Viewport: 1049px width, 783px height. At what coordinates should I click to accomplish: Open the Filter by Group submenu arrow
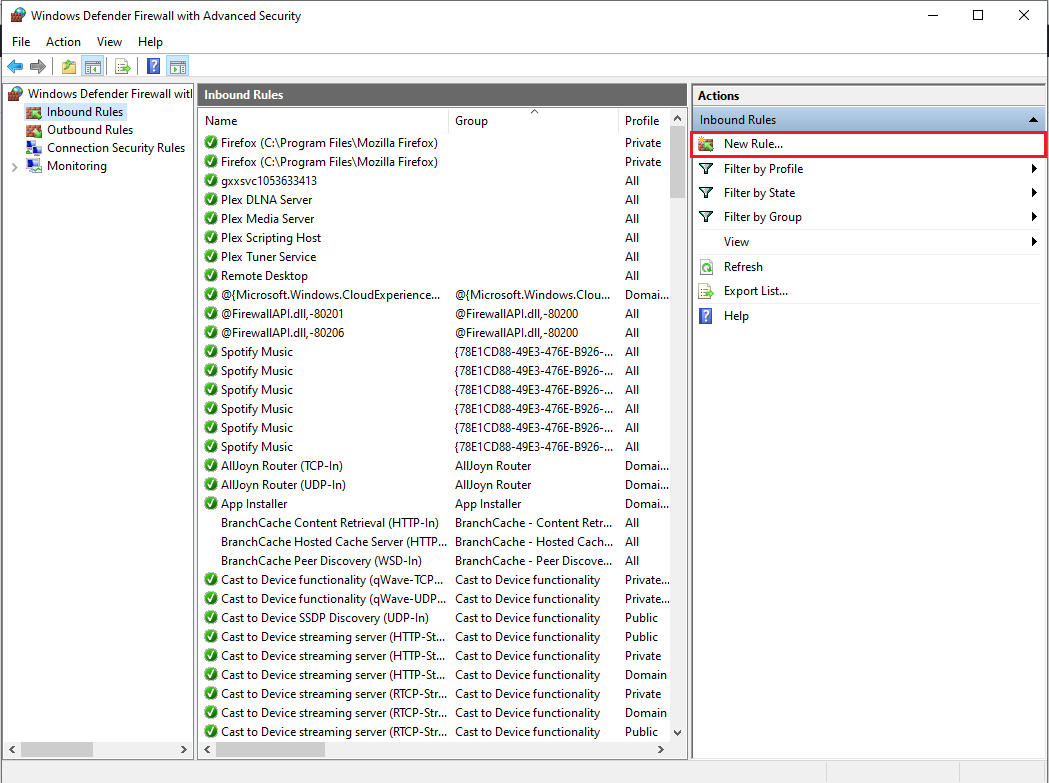[x=1034, y=217]
